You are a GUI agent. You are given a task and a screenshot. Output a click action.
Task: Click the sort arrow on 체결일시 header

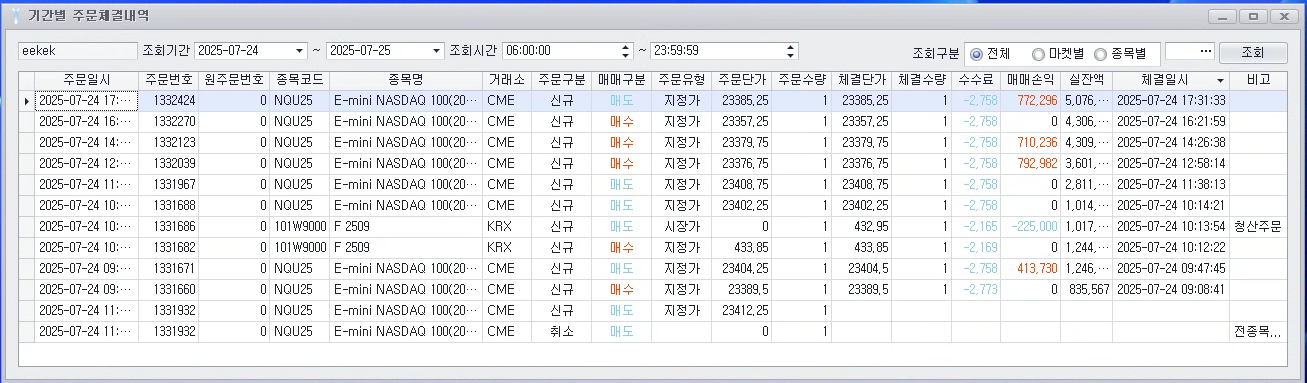pos(1220,80)
